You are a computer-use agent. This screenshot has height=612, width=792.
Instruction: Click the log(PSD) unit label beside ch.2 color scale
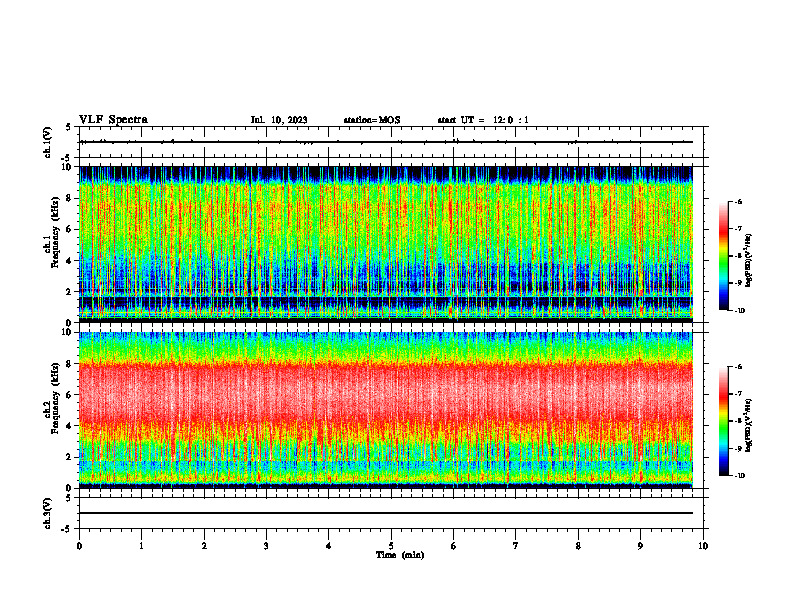click(x=749, y=425)
